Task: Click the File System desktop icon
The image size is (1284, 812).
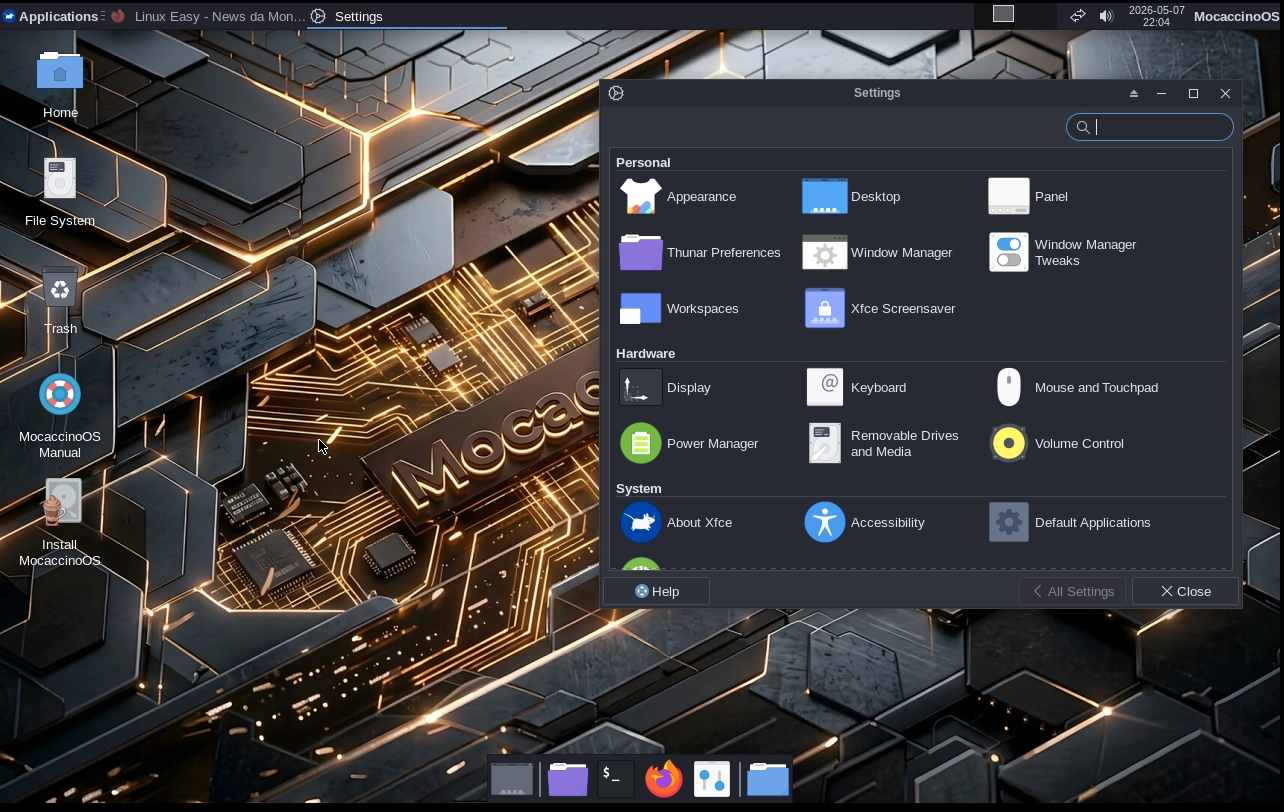Action: click(60, 192)
